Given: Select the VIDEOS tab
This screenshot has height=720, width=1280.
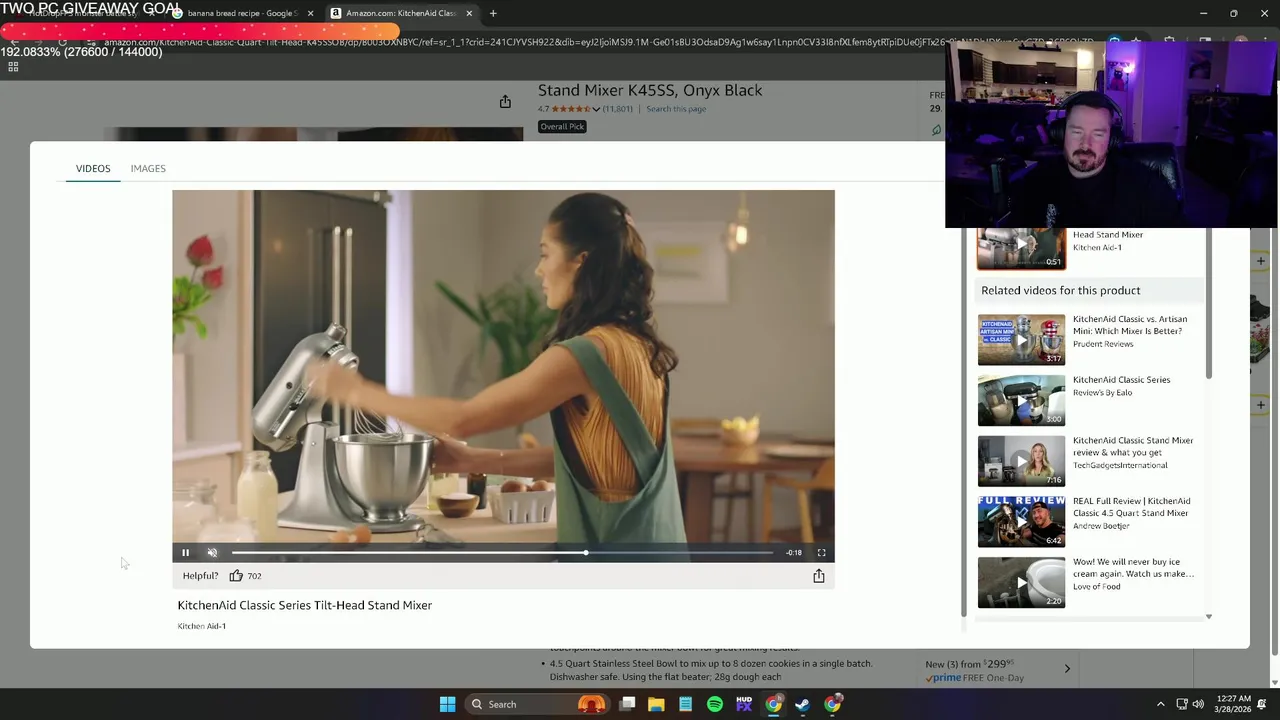Looking at the screenshot, I should (93, 168).
